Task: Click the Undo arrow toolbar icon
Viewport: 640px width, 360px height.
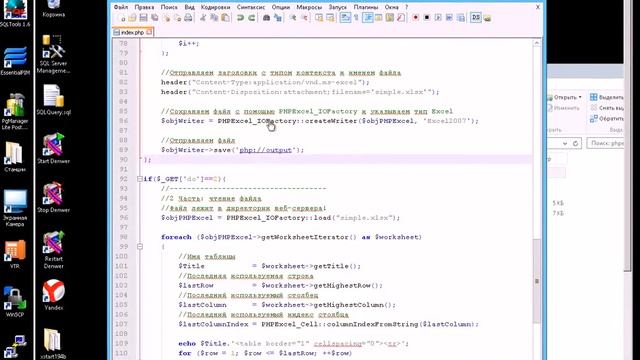Action: pyautogui.click(x=240, y=18)
